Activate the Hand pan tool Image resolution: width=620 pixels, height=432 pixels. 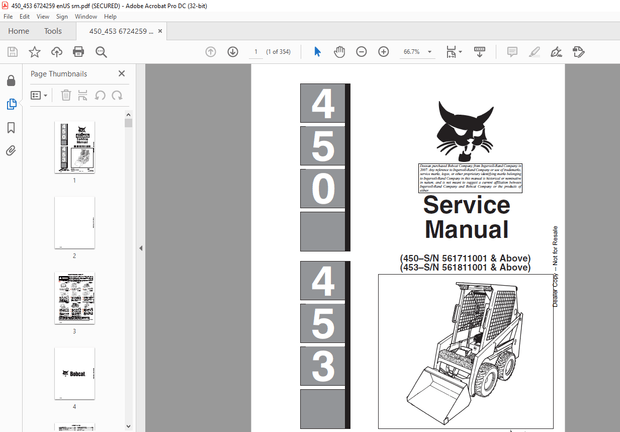pyautogui.click(x=339, y=52)
